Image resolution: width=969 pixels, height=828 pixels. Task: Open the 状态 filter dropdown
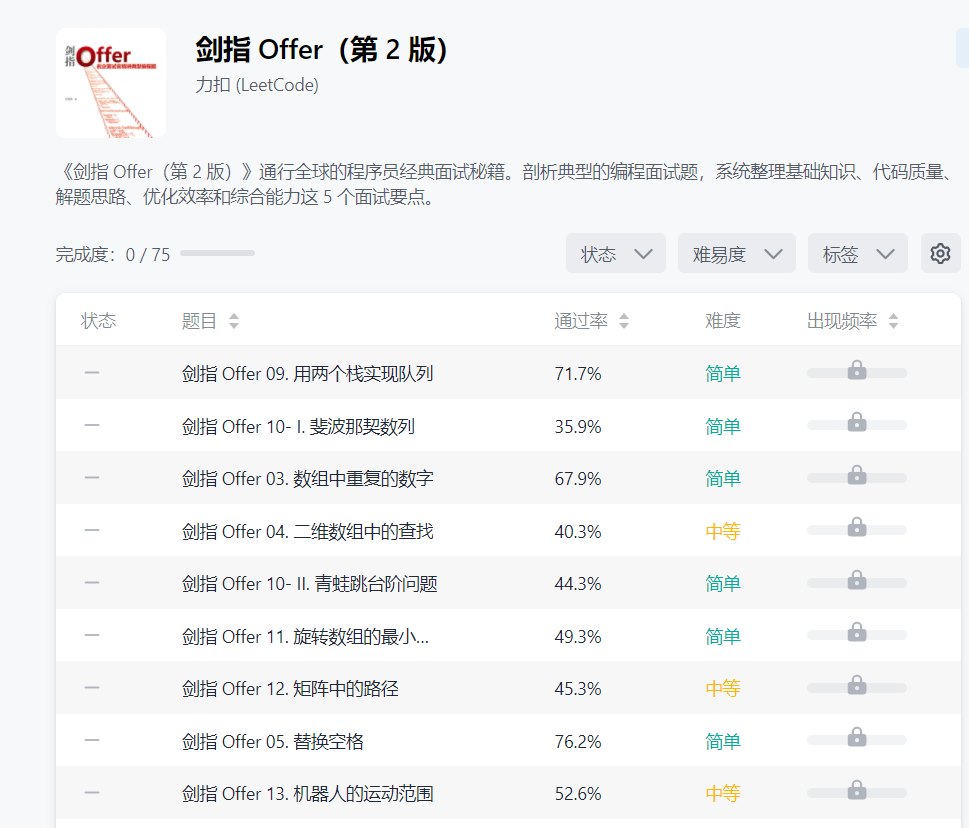(x=616, y=253)
